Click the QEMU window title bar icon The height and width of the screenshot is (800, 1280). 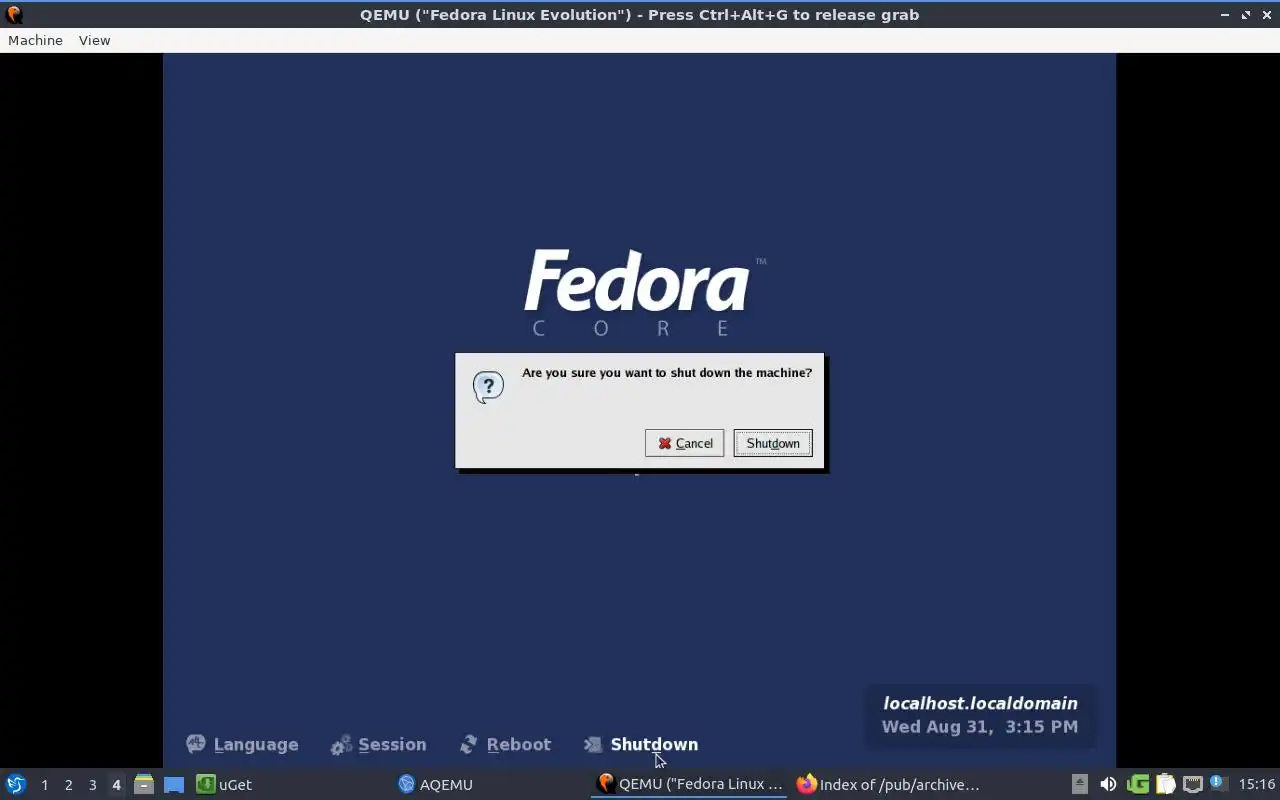14,14
